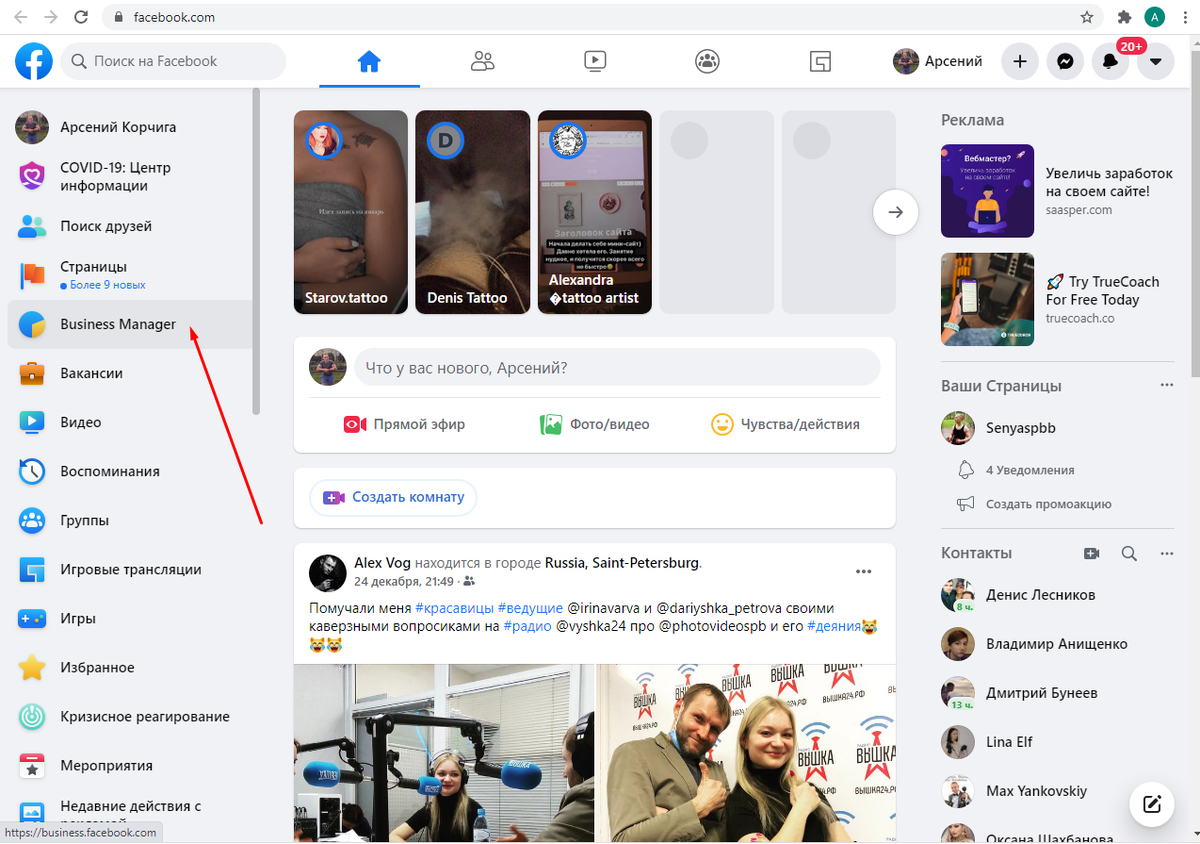Switch to the Groups tab

pyautogui.click(x=707, y=61)
